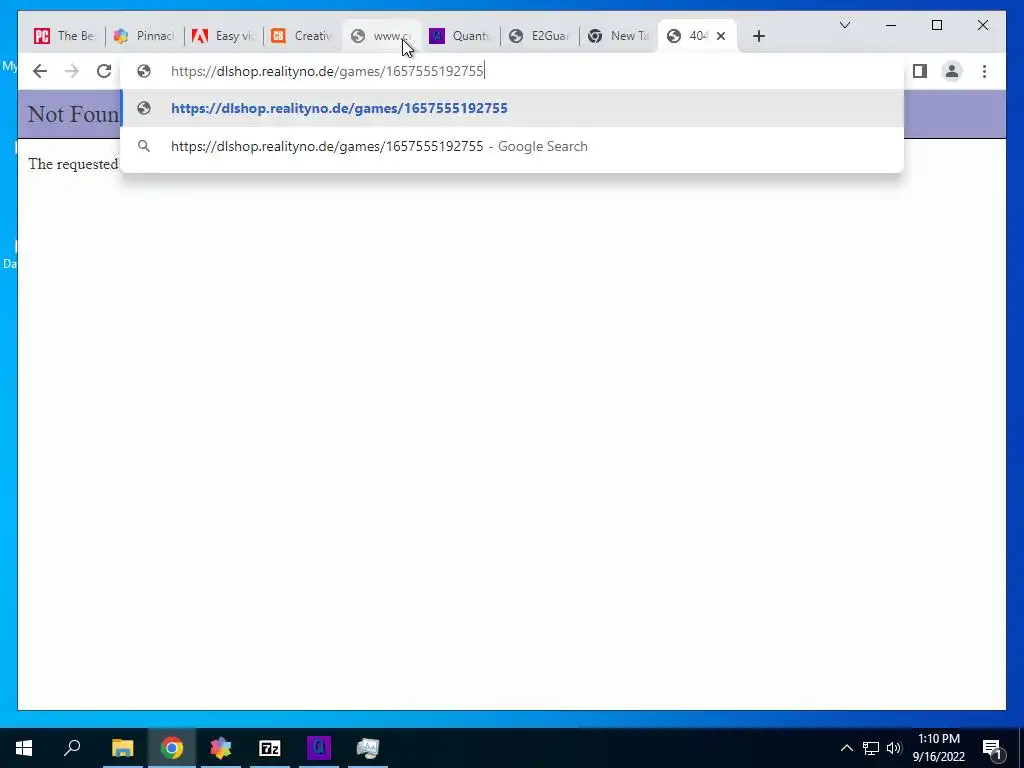Image resolution: width=1024 pixels, height=768 pixels.
Task: Open Windows taskbar search
Action: (x=72, y=748)
